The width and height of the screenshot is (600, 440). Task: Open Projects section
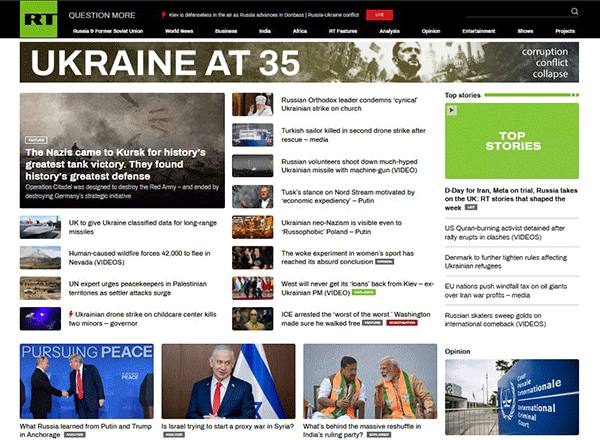565,31
